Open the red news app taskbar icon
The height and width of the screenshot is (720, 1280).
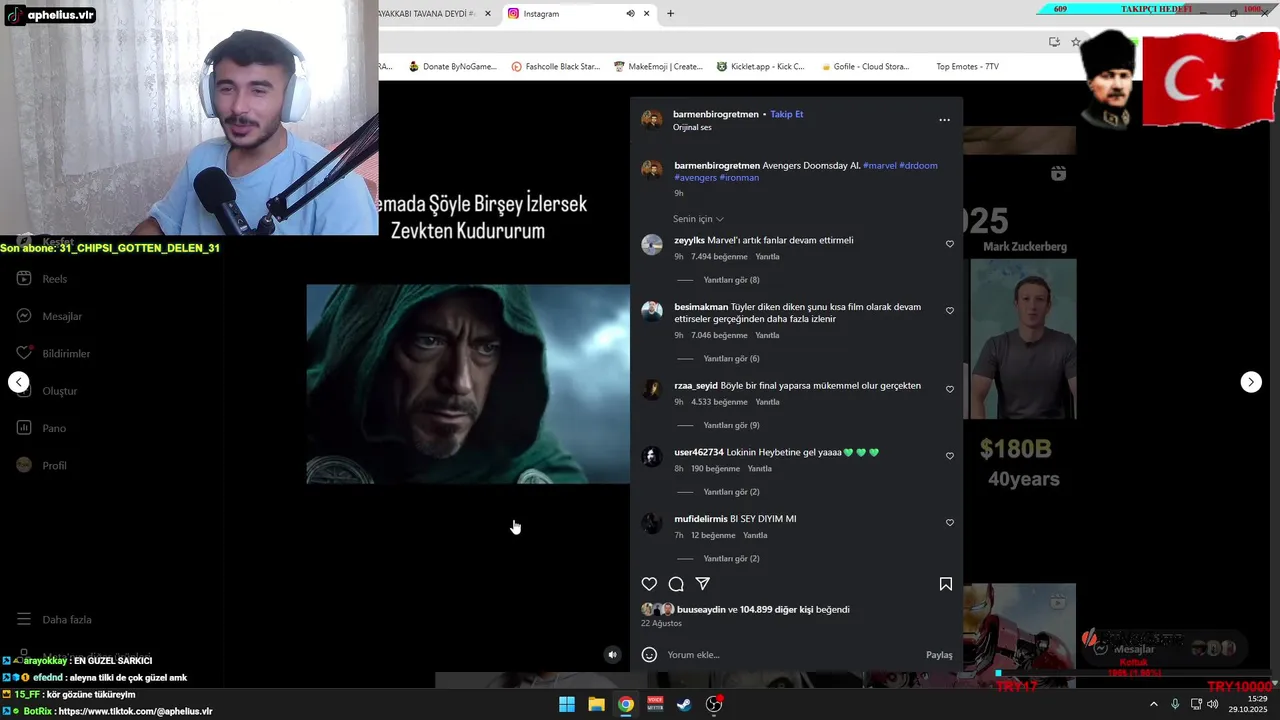(655, 704)
